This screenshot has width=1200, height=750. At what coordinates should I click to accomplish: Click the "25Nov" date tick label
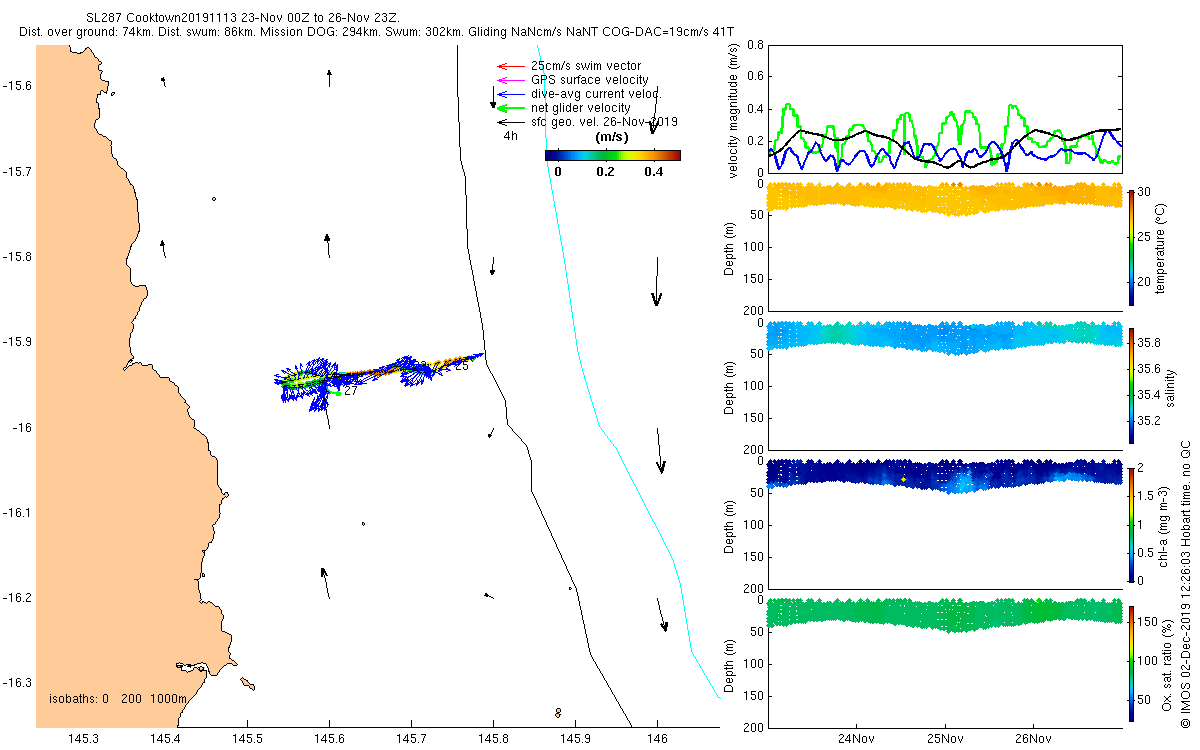tap(944, 740)
